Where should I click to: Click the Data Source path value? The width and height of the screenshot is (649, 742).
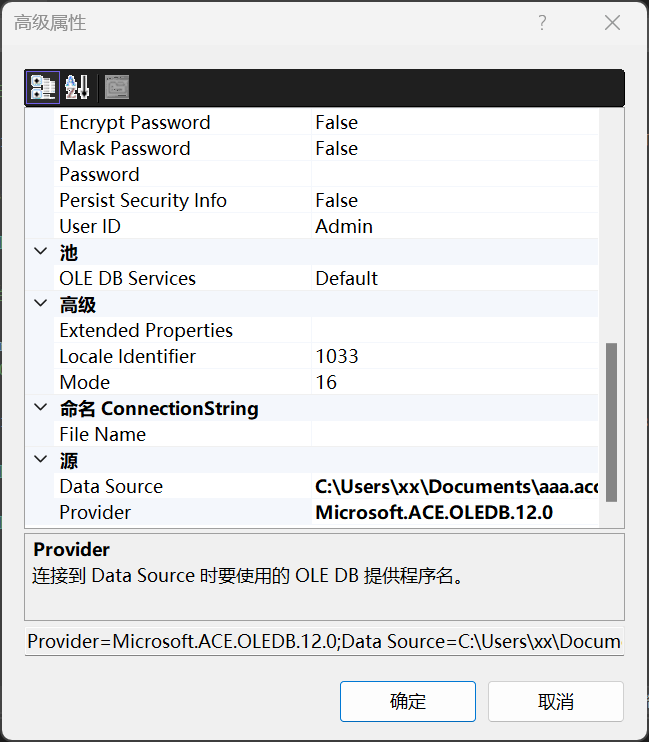tap(455, 487)
